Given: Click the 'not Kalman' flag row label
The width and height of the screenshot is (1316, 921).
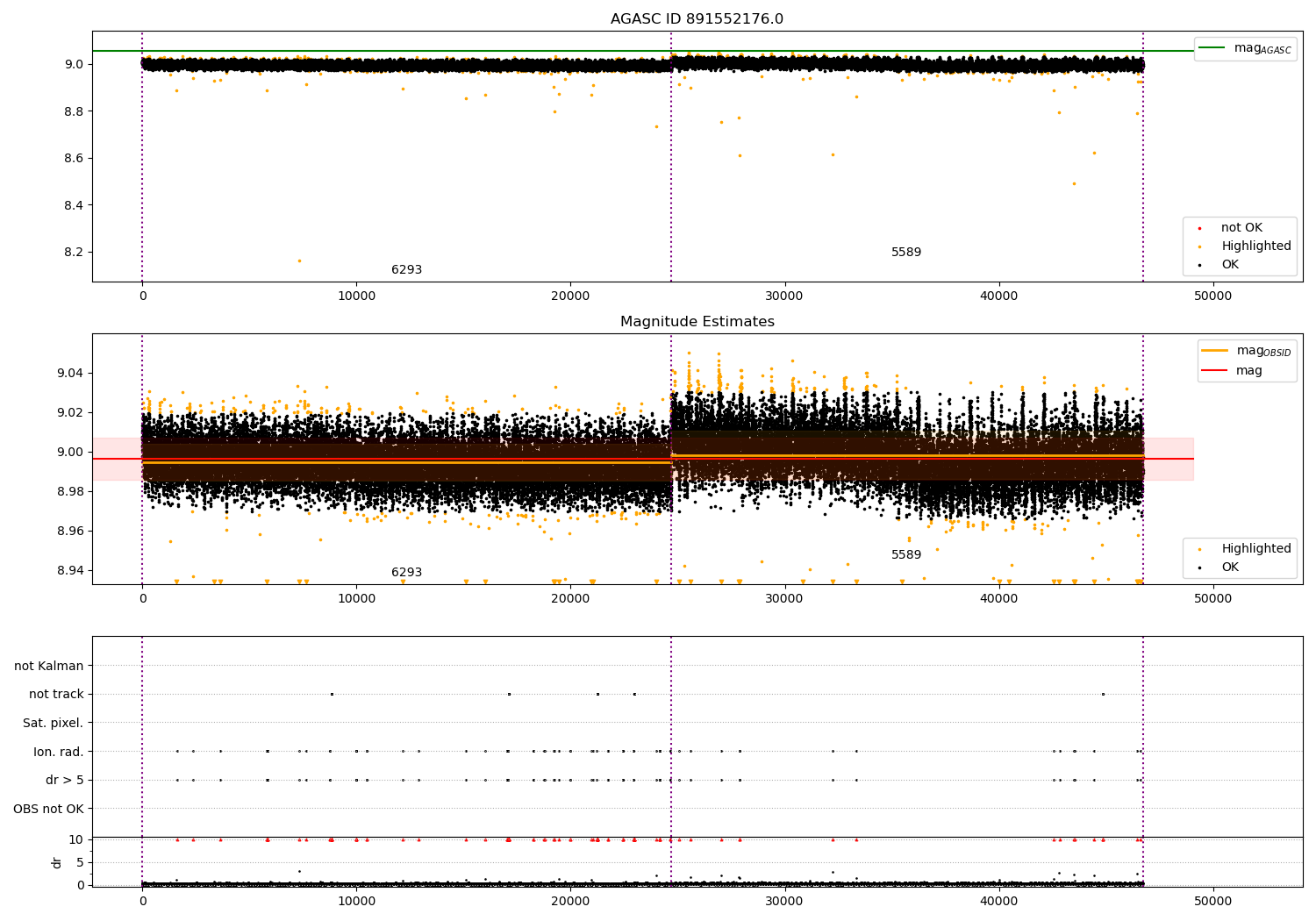Looking at the screenshot, I should click(48, 666).
